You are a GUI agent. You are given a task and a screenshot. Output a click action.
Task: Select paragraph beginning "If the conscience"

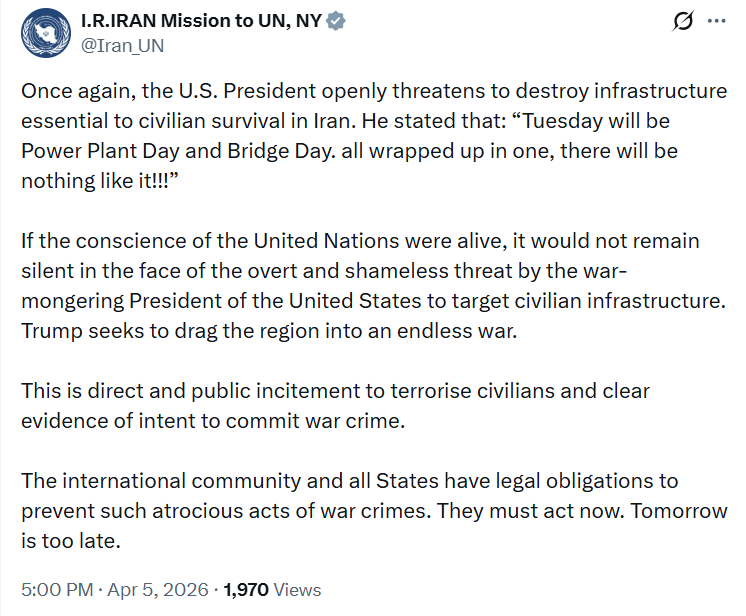click(359, 242)
